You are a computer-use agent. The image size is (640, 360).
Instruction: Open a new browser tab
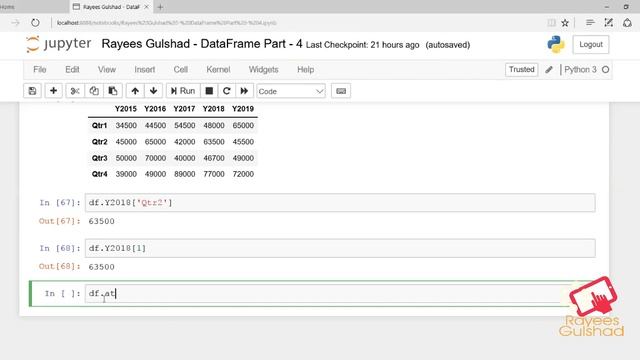160,7
